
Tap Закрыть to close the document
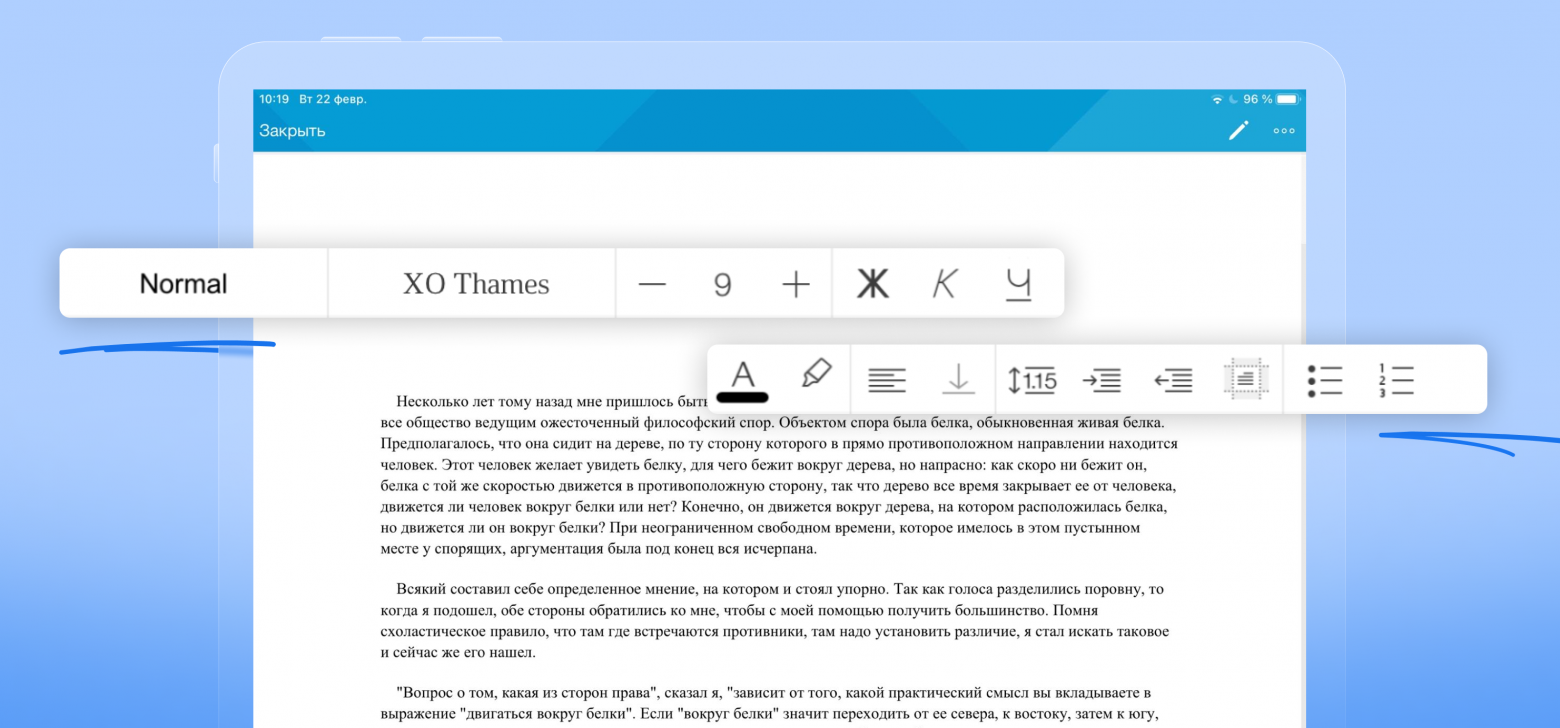point(292,131)
